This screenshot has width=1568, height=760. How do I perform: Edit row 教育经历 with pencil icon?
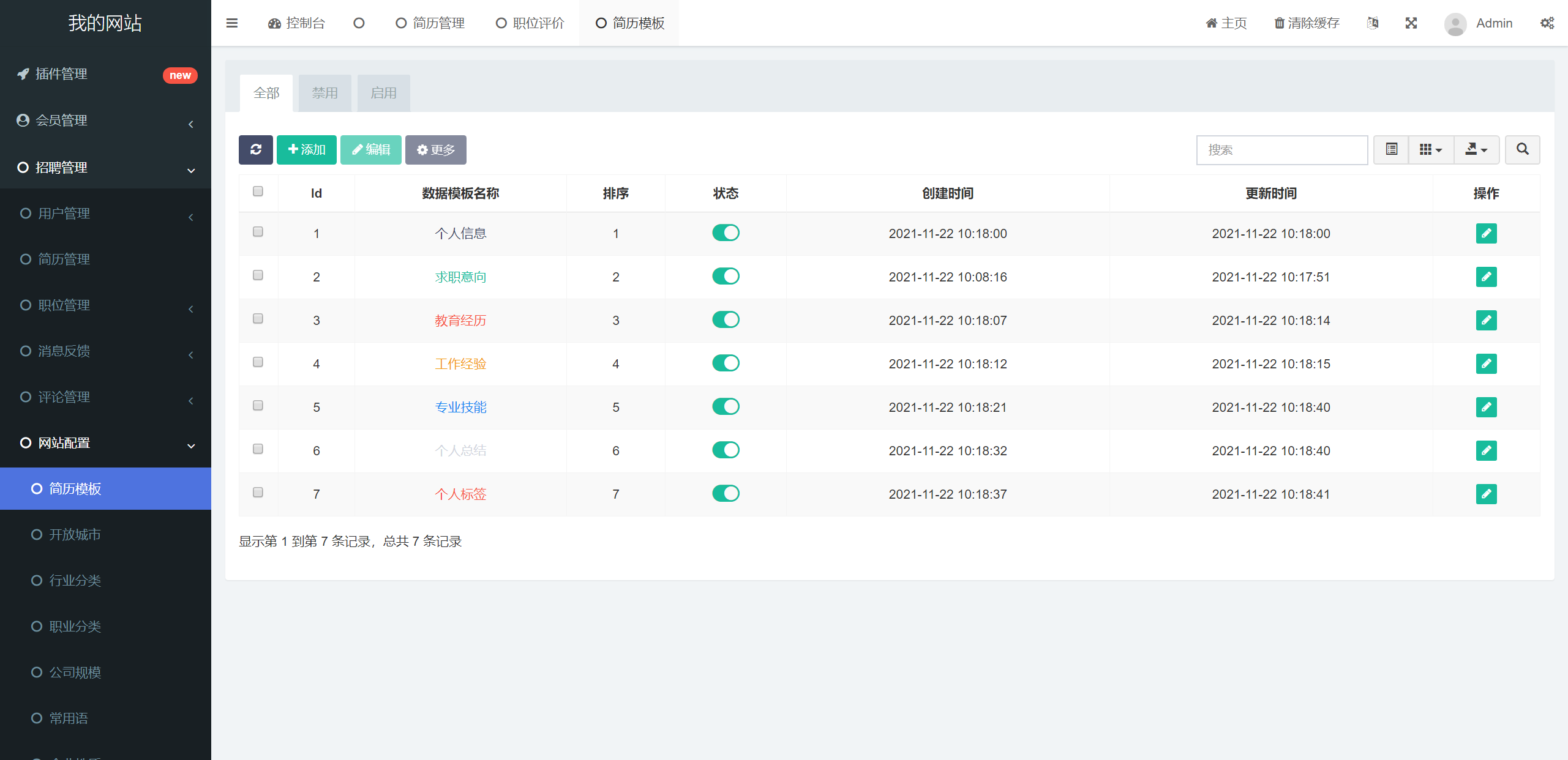point(1486,320)
